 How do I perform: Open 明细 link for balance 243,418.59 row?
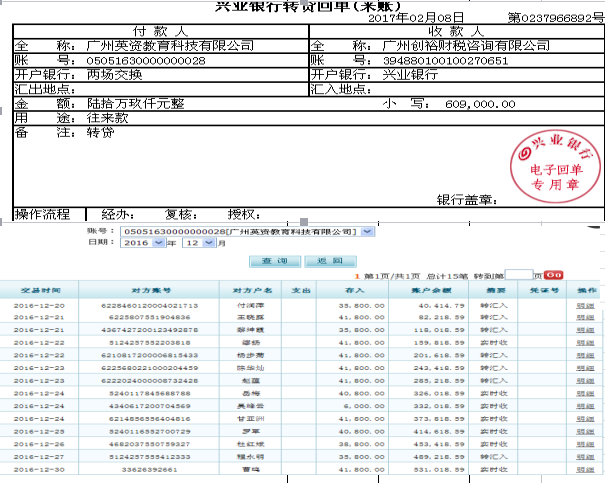coord(585,368)
